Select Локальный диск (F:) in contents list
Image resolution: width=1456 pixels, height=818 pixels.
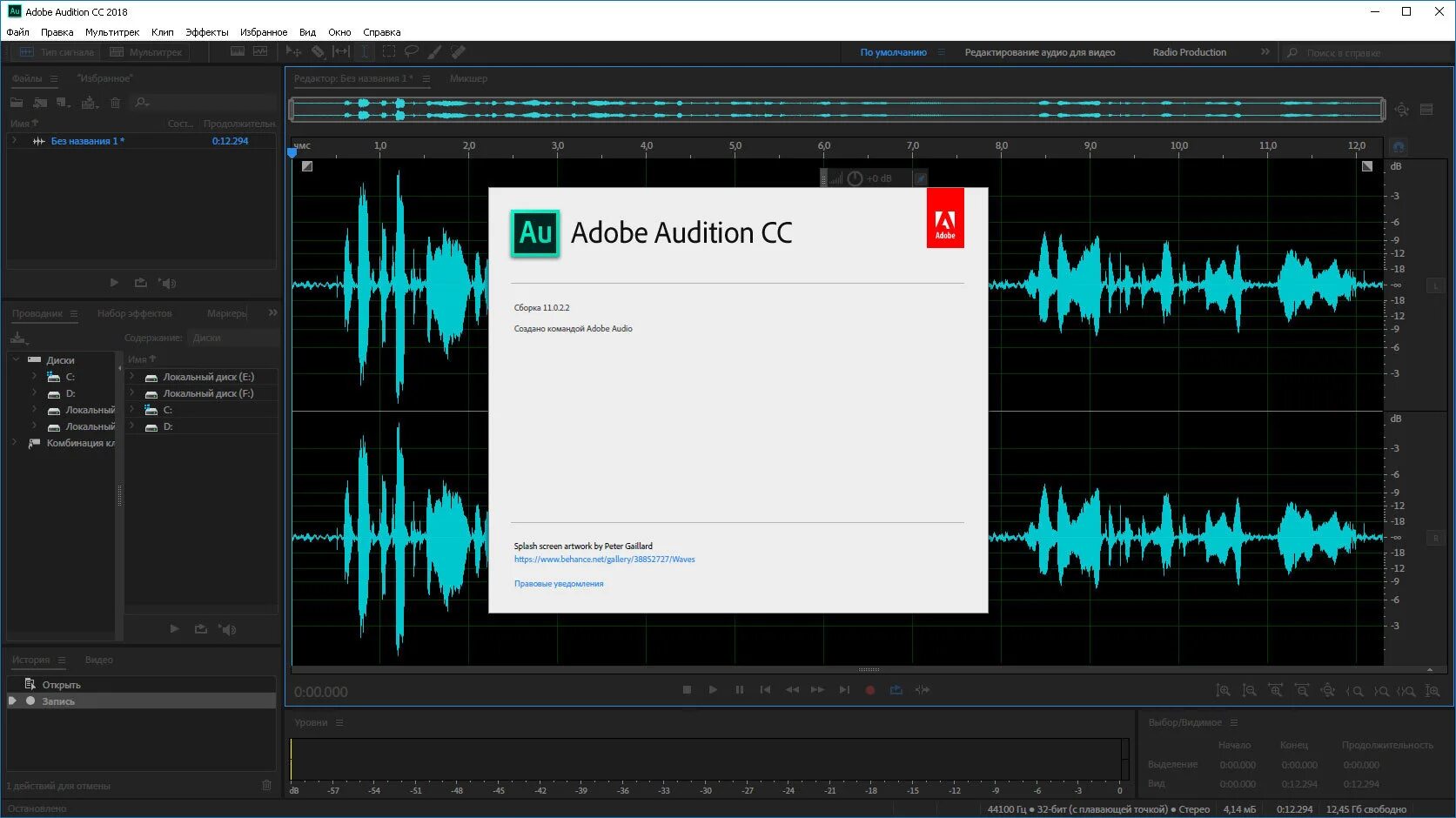208,393
